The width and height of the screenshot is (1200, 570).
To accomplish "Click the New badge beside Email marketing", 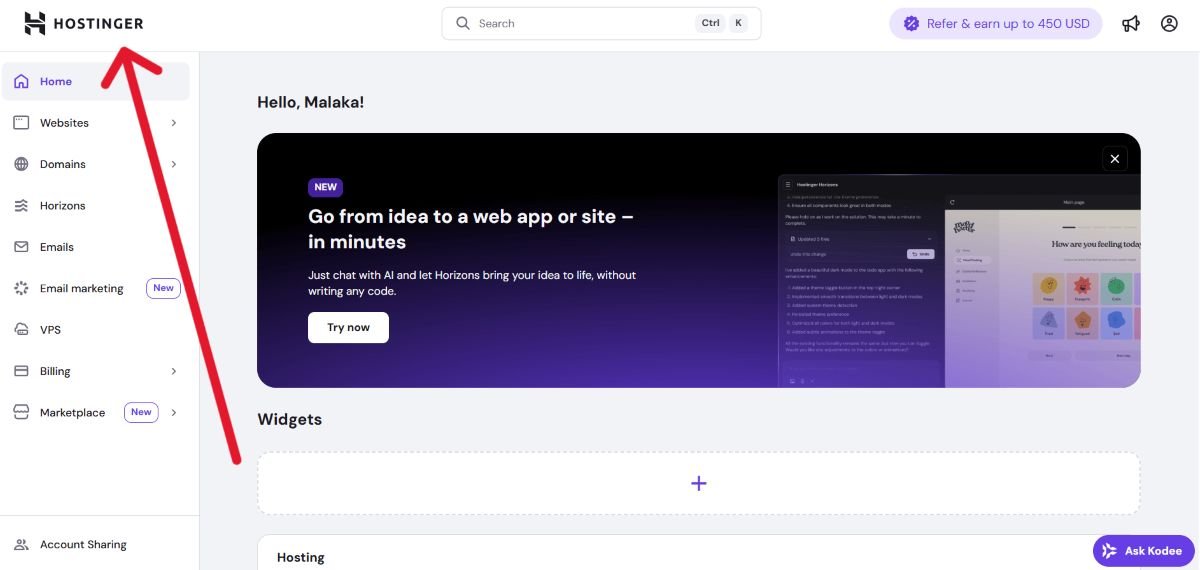I will (x=163, y=288).
